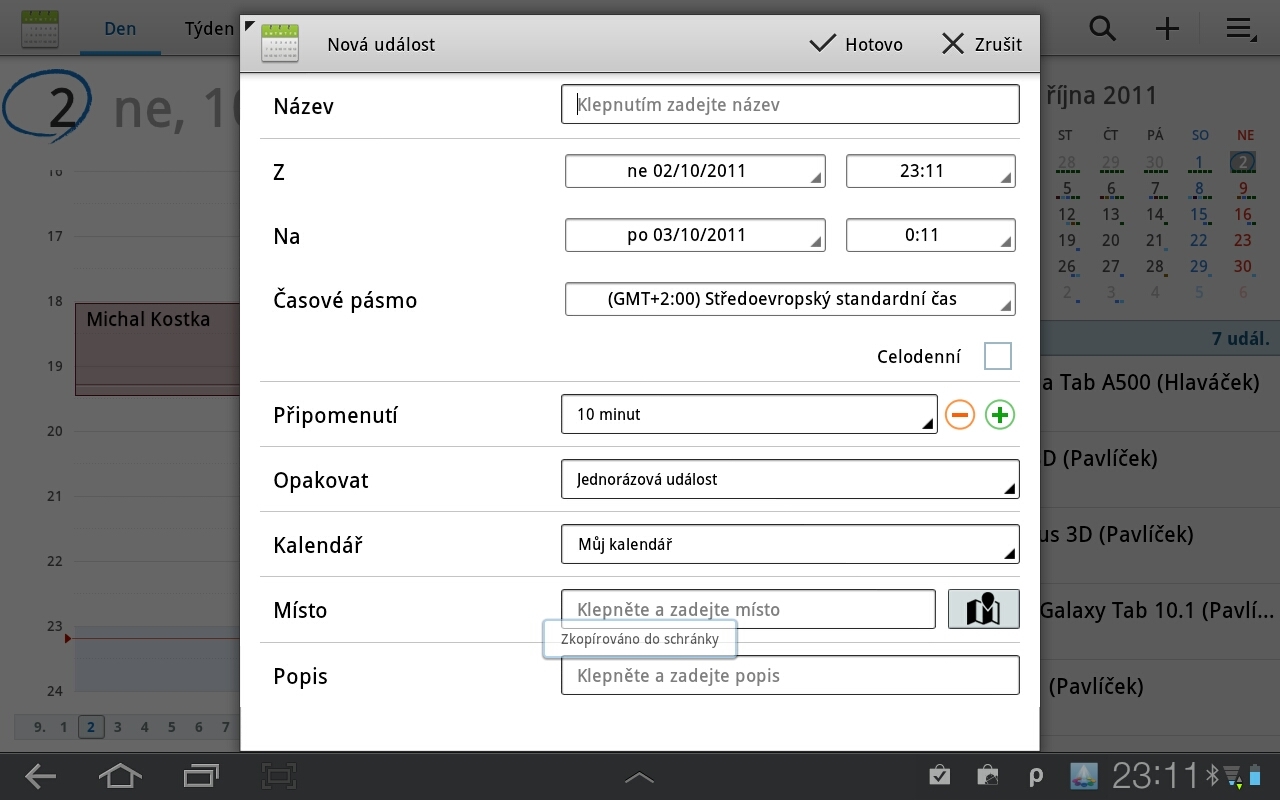1280x800 pixels.
Task: Open Kalendář dropdown showing Můj kalendář
Action: click(790, 544)
